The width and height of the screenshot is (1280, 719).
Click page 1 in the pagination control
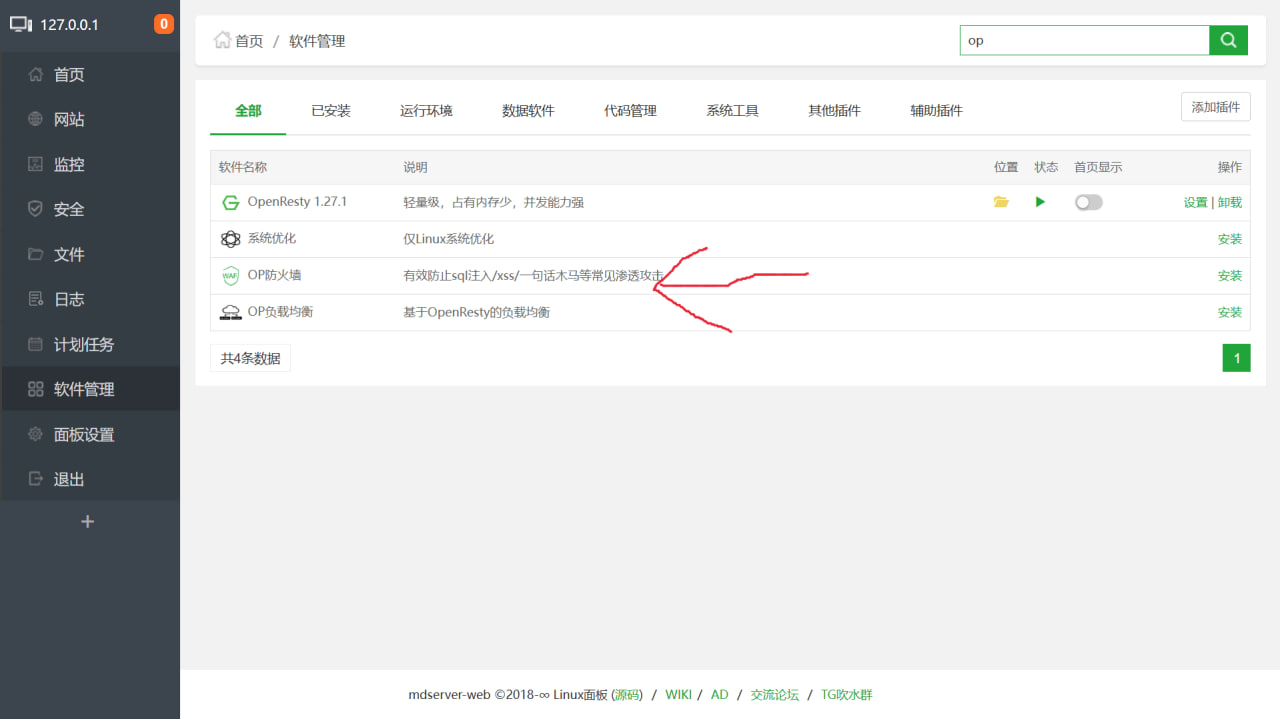coord(1236,357)
